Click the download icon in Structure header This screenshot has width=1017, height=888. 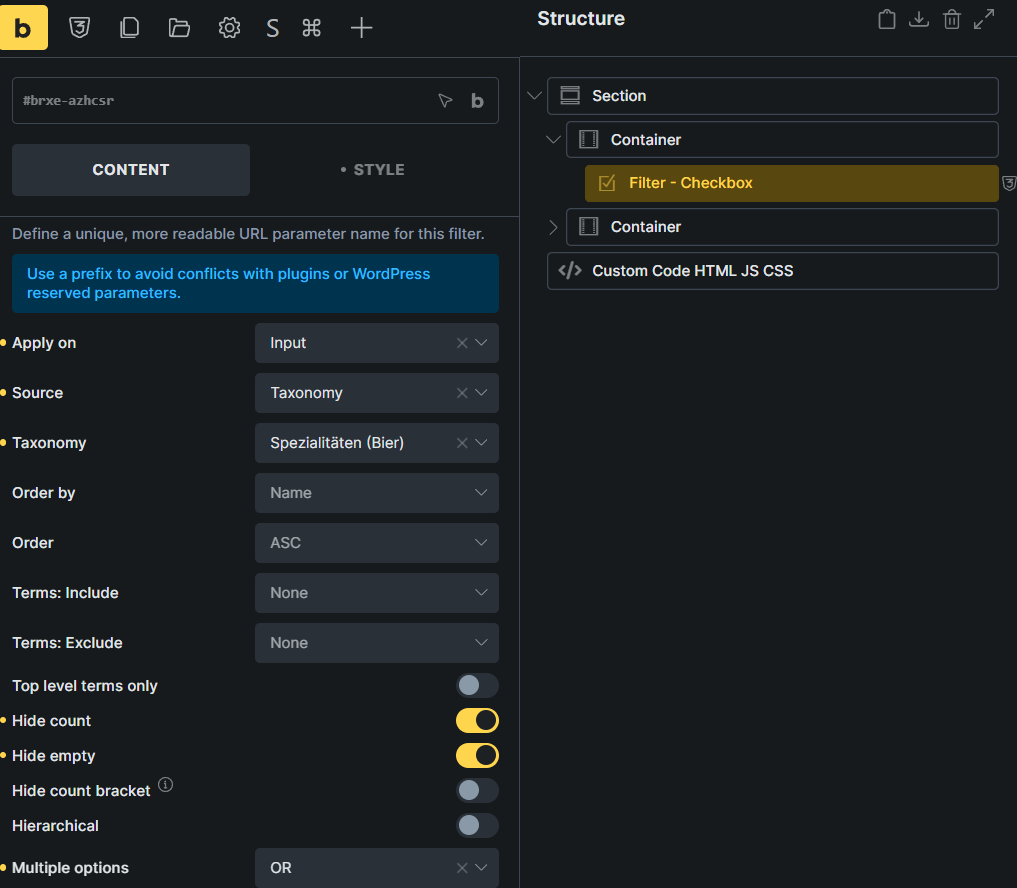(918, 19)
